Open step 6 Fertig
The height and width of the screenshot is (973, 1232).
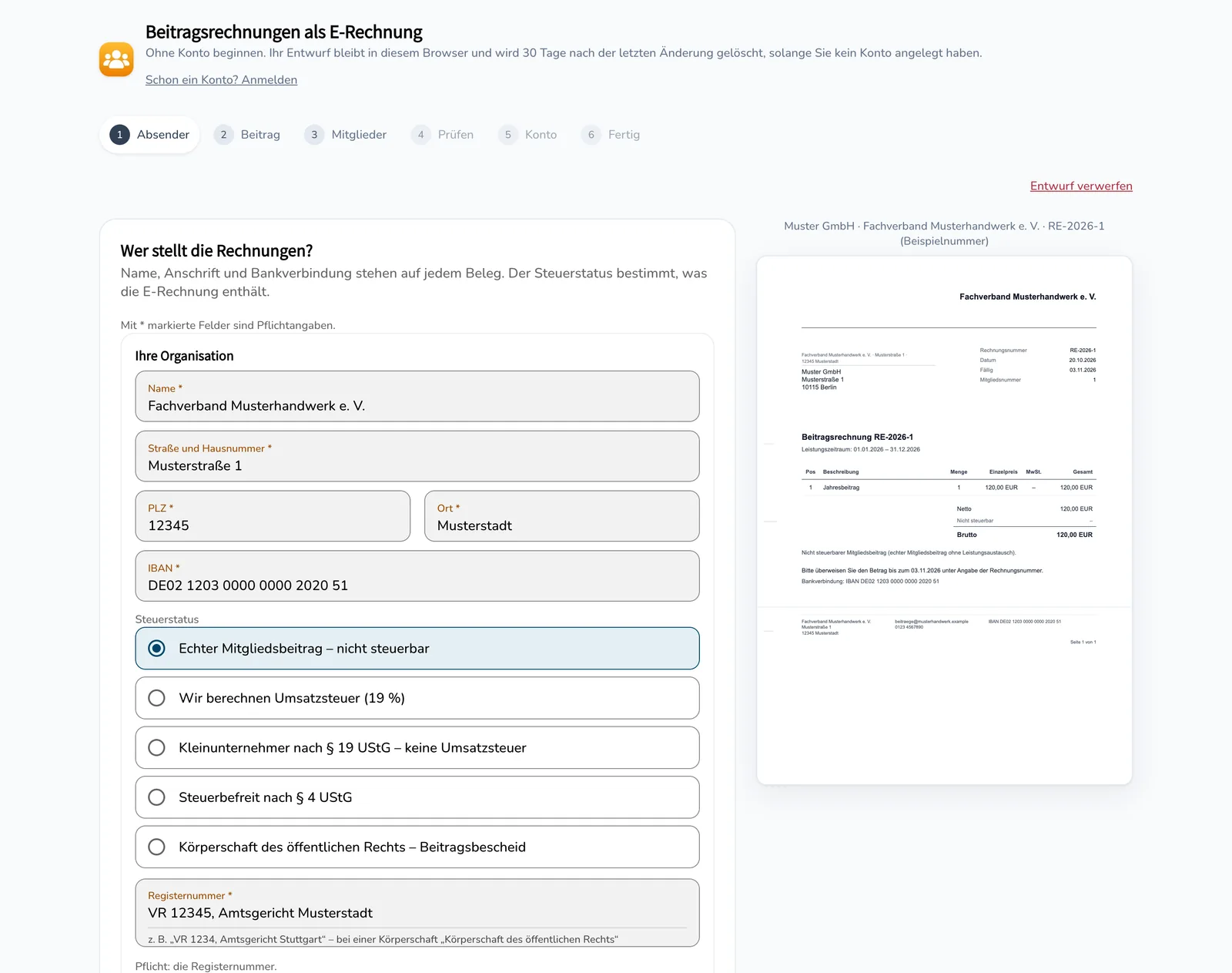pos(611,135)
